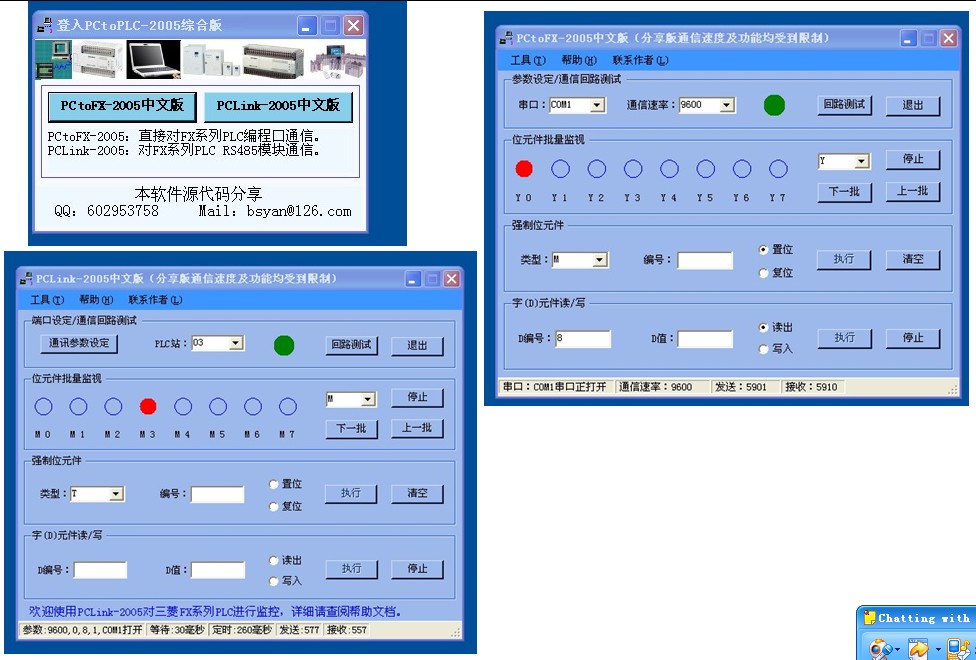This screenshot has width=976, height=660.
Task: Click 通讯参数设定 button in PCLink
Action: point(79,343)
